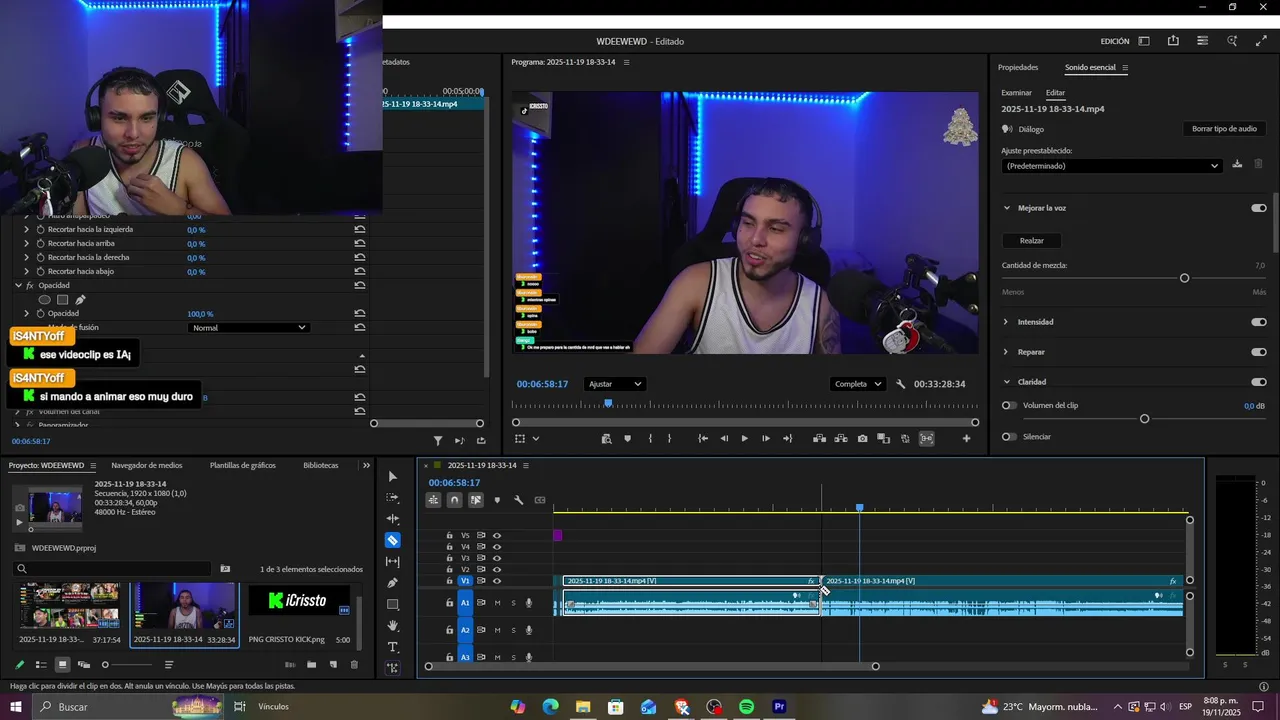Image resolution: width=1280 pixels, height=720 pixels.
Task: Create ellipse mask under Opacidad
Action: click(x=44, y=299)
